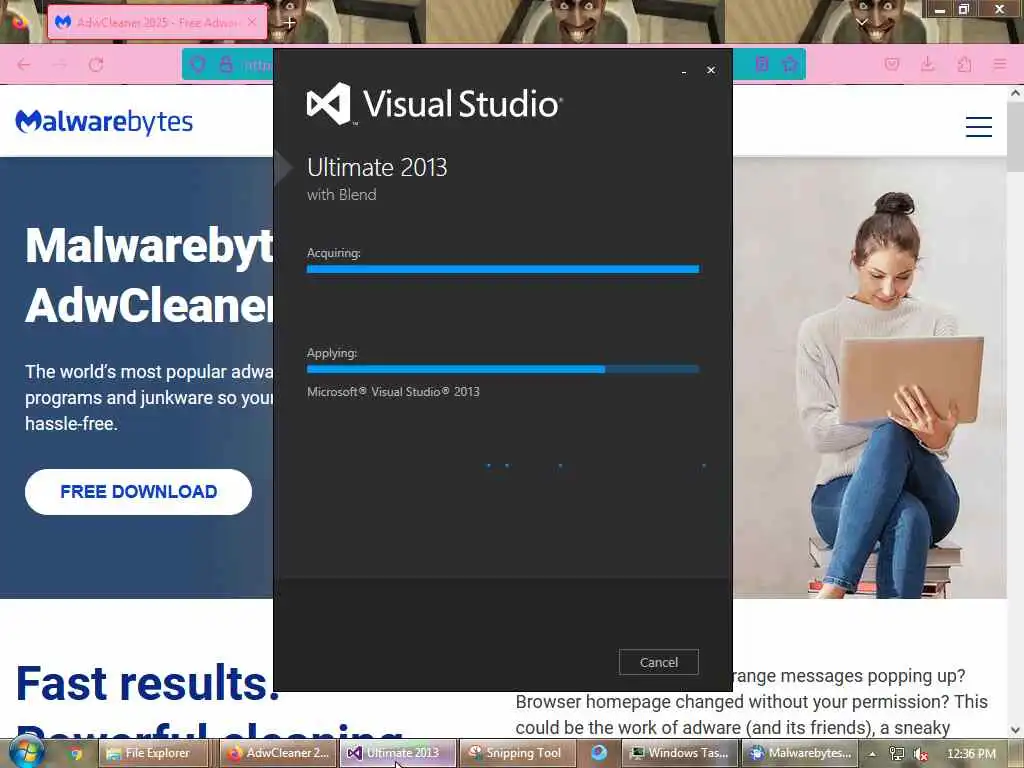Click the muted volume tray icon

(921, 754)
